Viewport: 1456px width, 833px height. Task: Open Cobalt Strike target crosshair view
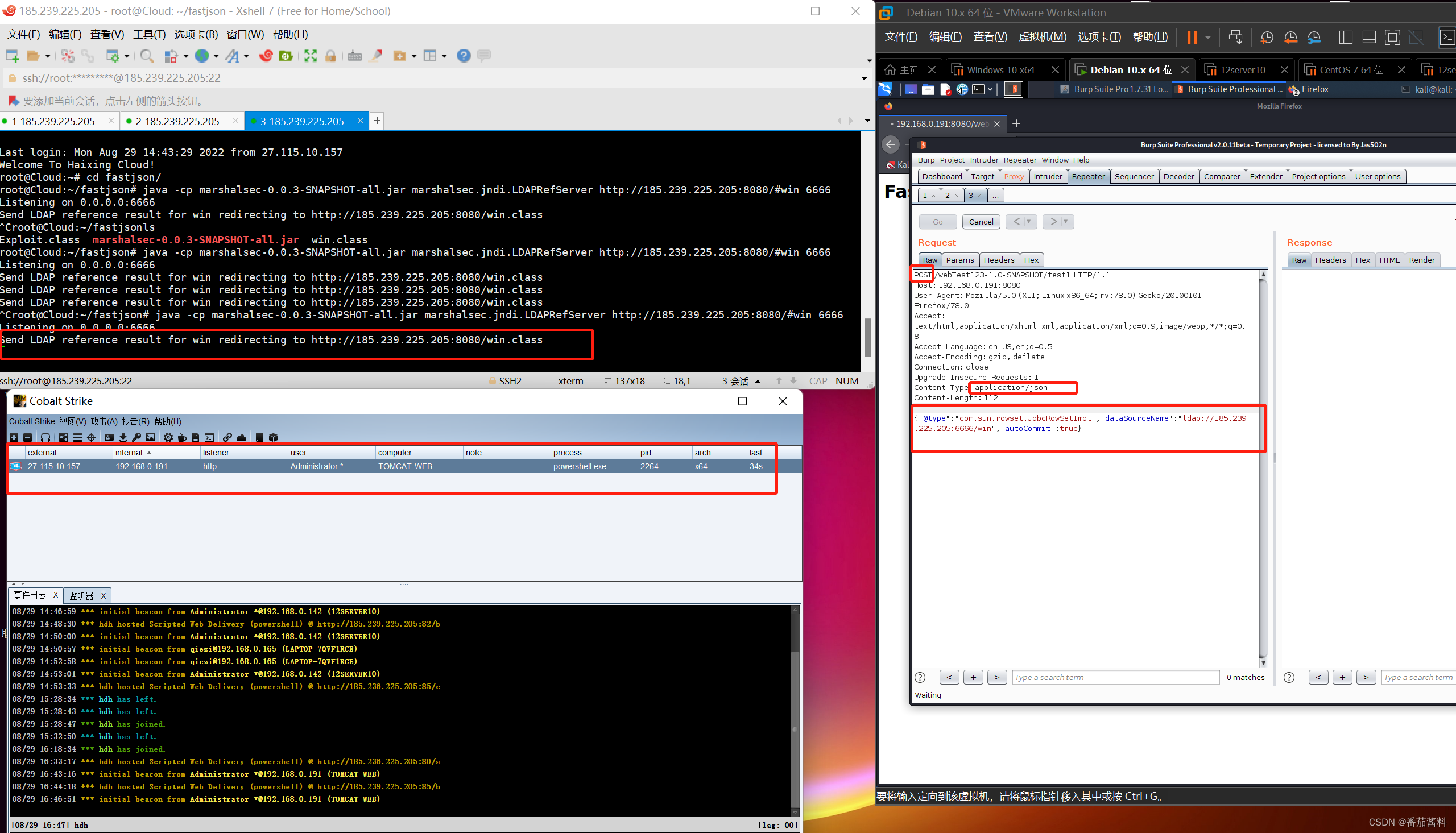(x=91, y=437)
